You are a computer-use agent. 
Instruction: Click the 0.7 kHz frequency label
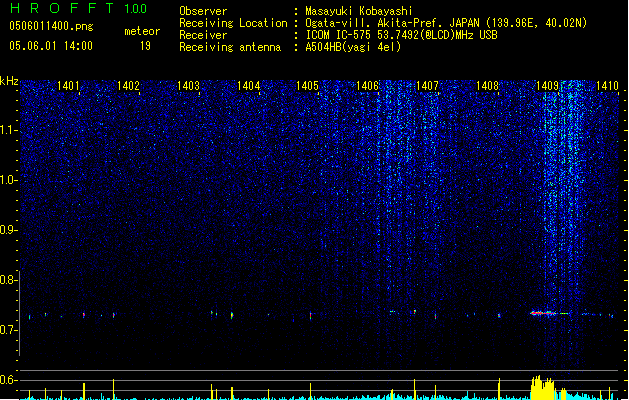(x=8, y=330)
